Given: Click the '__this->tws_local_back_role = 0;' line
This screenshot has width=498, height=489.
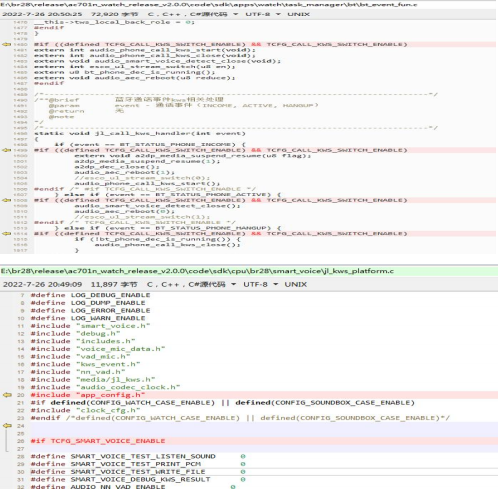Looking at the screenshot, I should click(114, 22).
